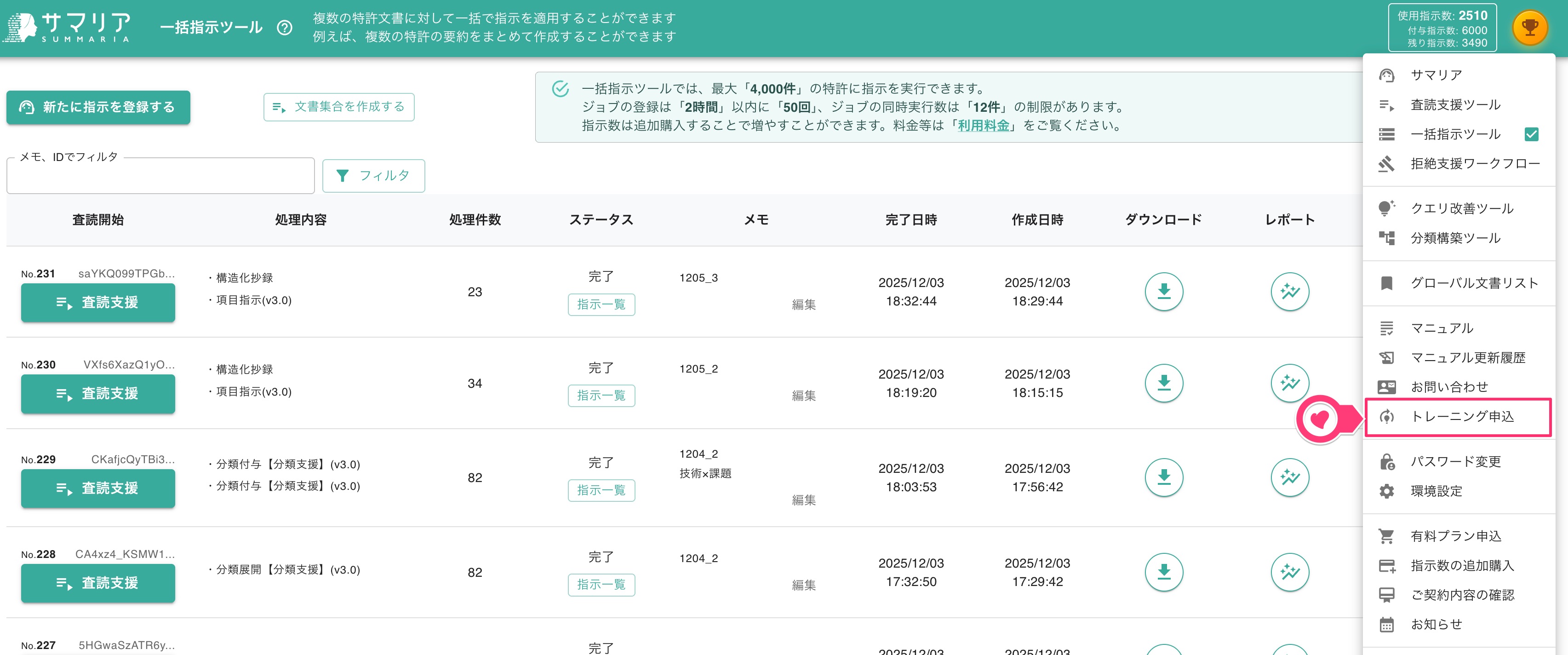Click the 査読開始 column header
The image size is (1568, 655).
98,220
